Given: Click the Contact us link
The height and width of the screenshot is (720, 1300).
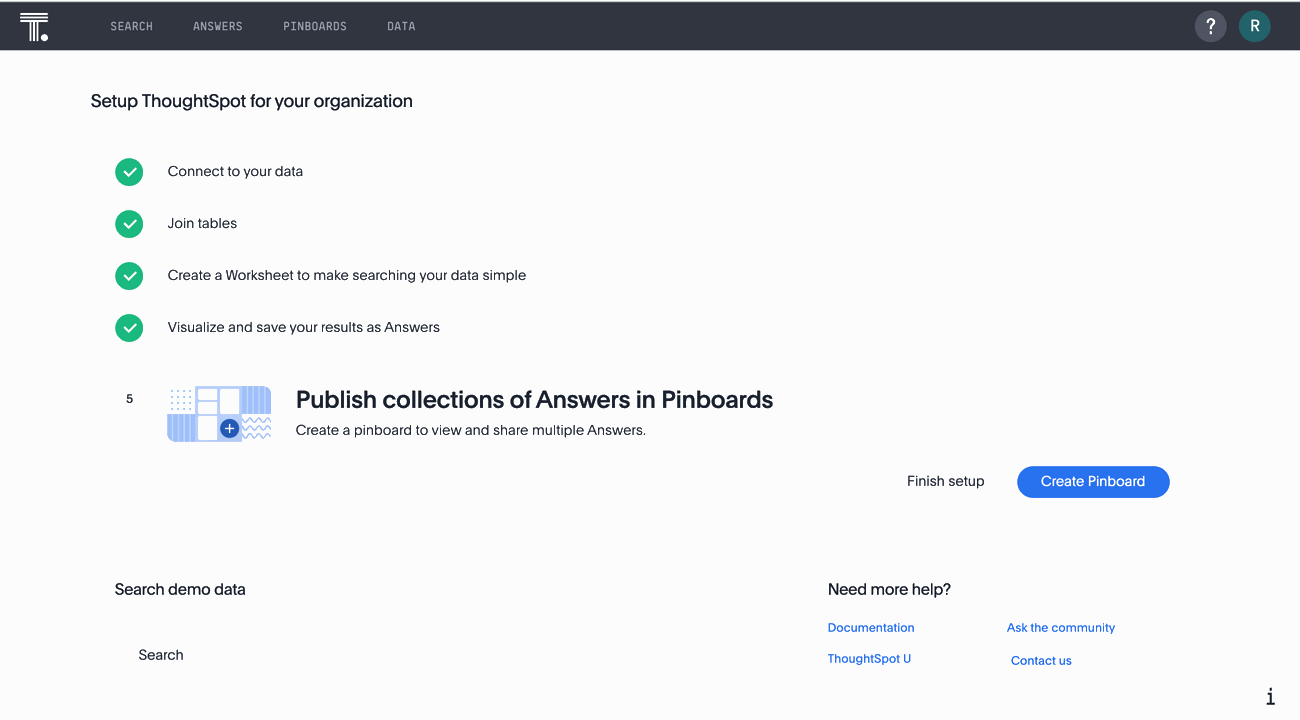Looking at the screenshot, I should pos(1041,661).
